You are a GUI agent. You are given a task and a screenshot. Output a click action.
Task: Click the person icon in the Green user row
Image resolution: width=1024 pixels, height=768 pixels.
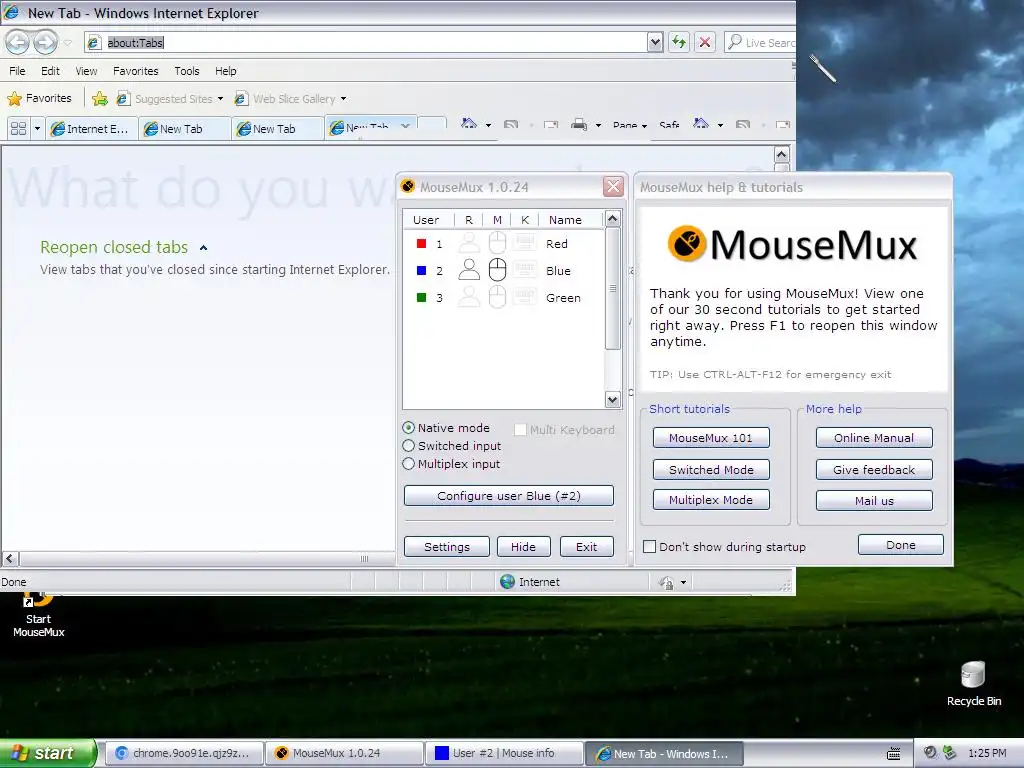coord(469,297)
